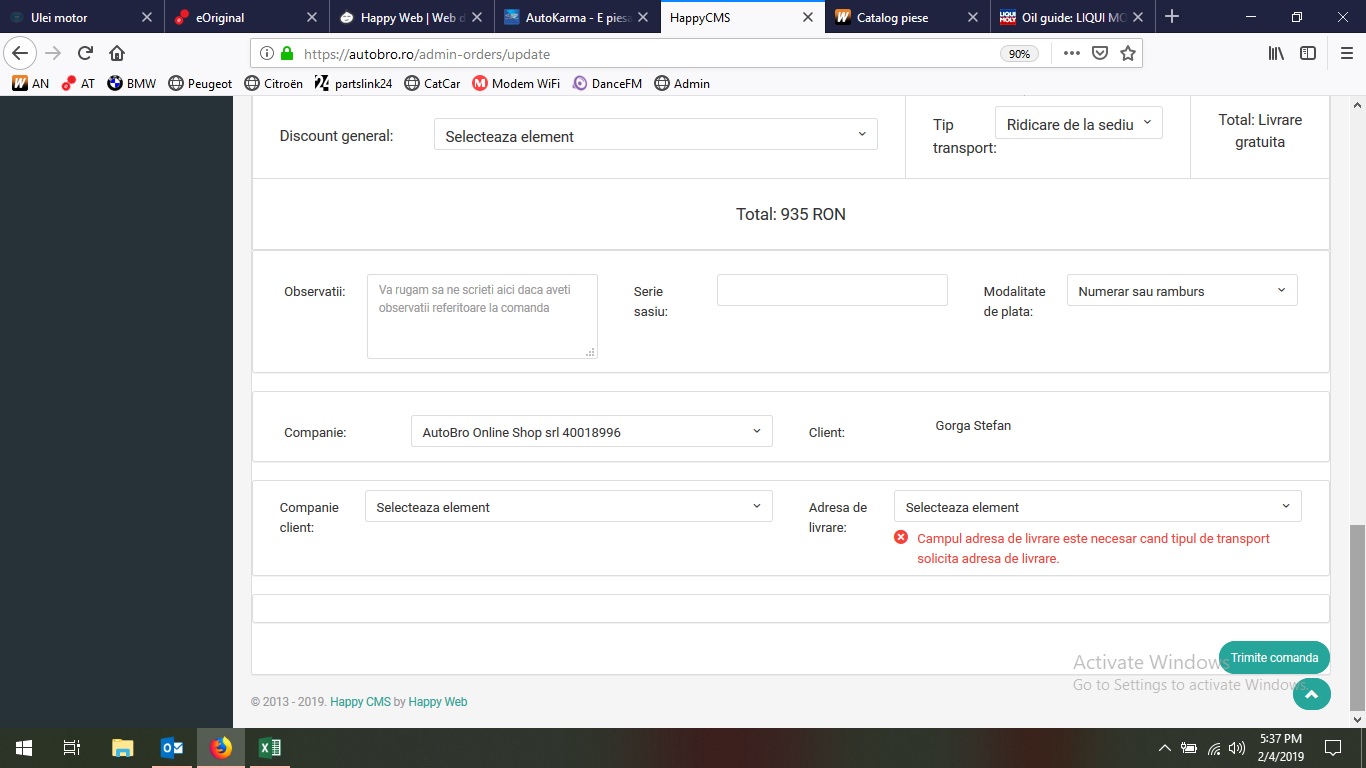This screenshot has height=768, width=1366.
Task: Switch to the Oil guide LIQUI MOLY tab
Action: tap(1074, 17)
